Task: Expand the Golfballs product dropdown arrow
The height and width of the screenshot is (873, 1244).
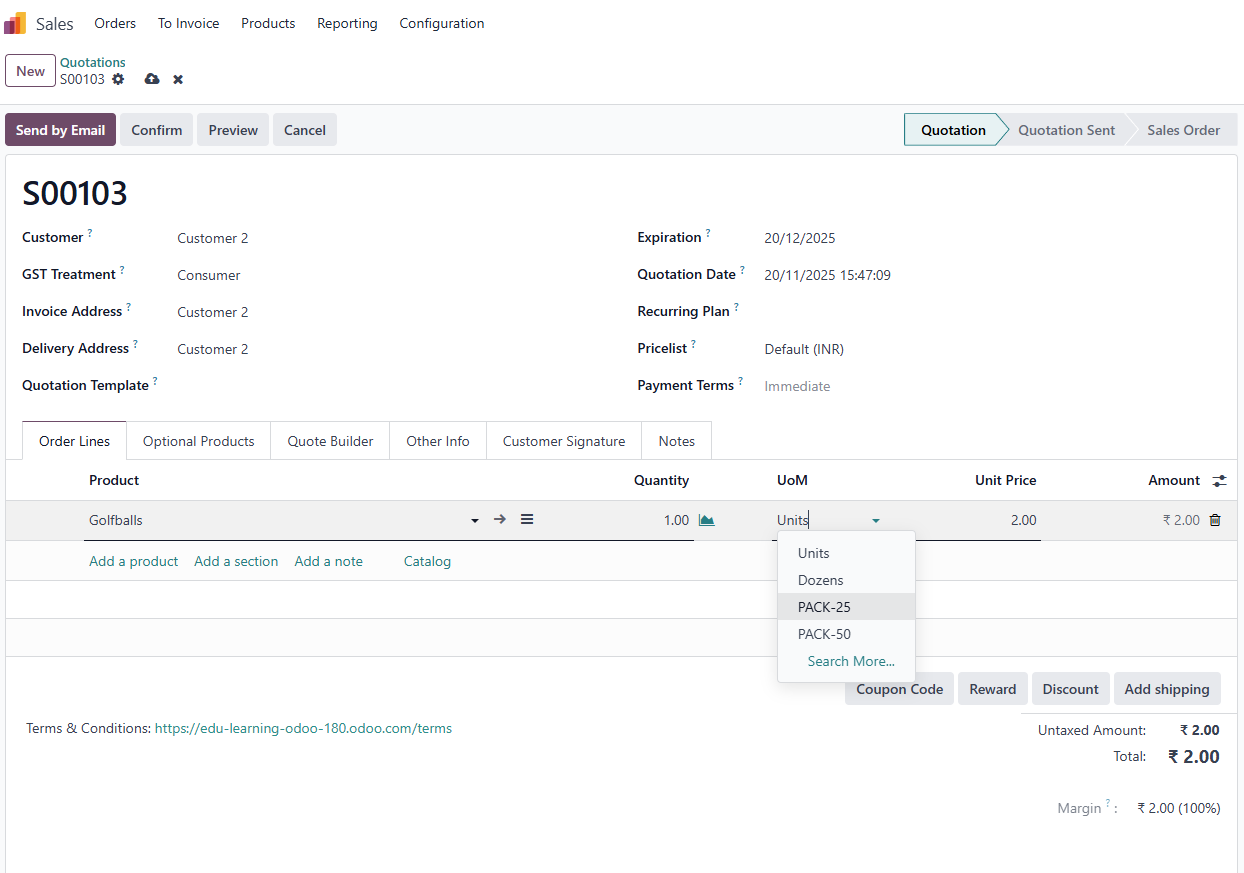Action: pyautogui.click(x=474, y=521)
